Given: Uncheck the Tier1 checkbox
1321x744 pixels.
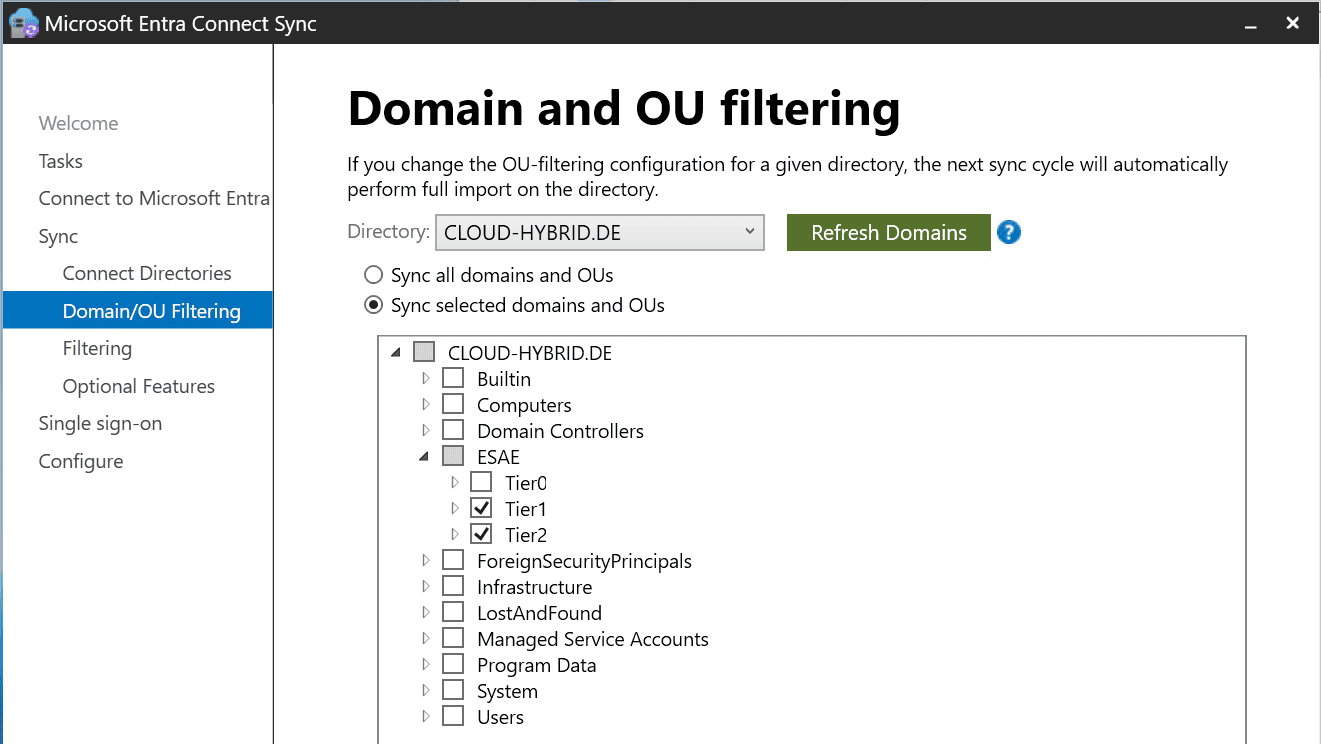Looking at the screenshot, I should coord(481,509).
